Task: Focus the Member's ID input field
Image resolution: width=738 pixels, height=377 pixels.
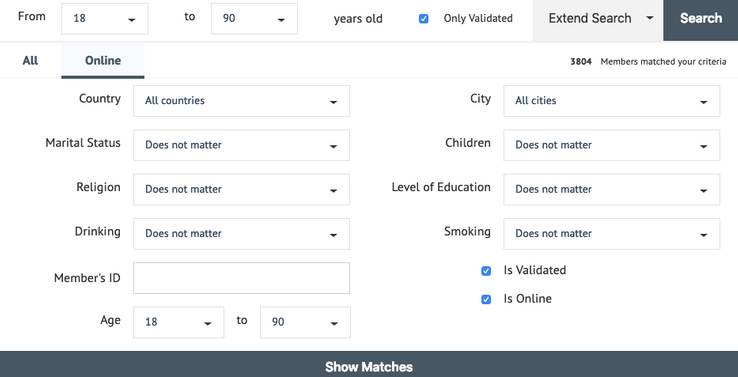Action: coord(241,278)
